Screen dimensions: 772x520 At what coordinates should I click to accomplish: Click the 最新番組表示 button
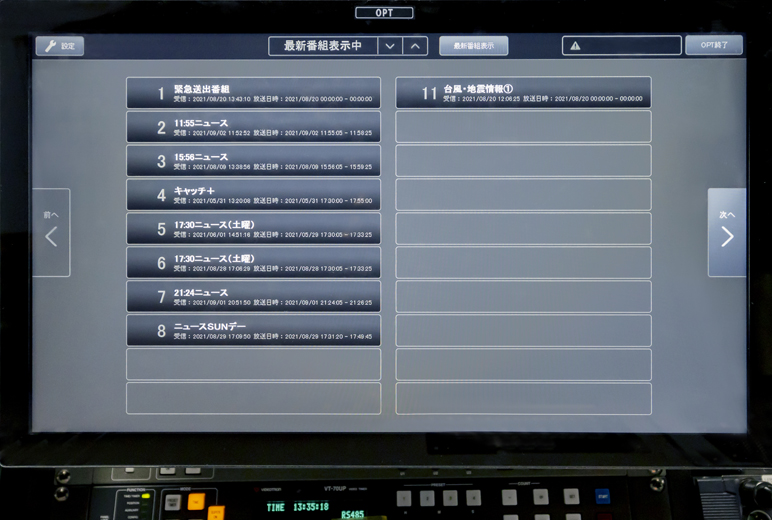(x=473, y=46)
